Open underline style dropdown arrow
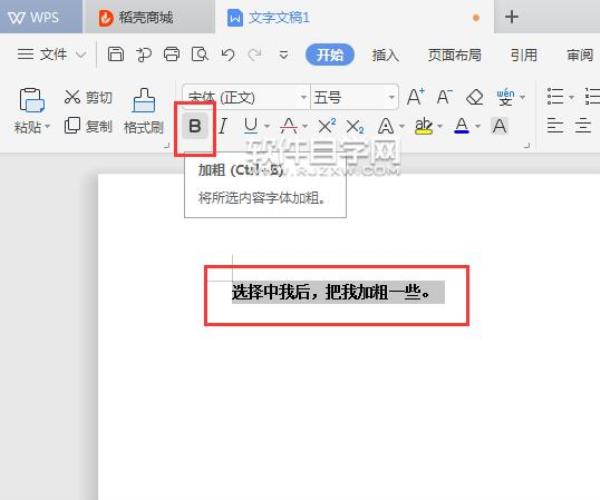Viewport: 600px width, 500px height. (x=267, y=126)
